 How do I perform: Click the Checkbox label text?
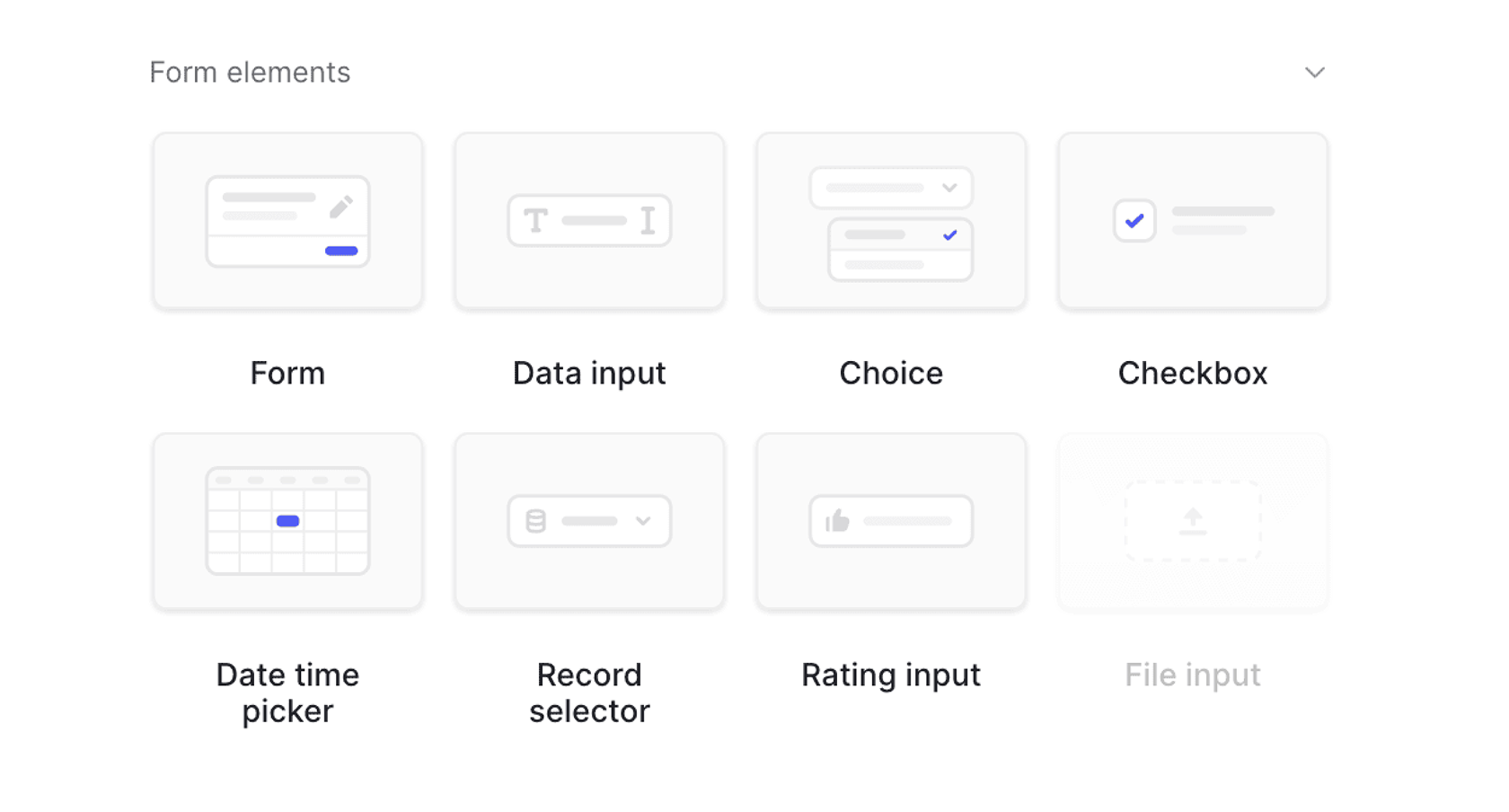(1193, 373)
